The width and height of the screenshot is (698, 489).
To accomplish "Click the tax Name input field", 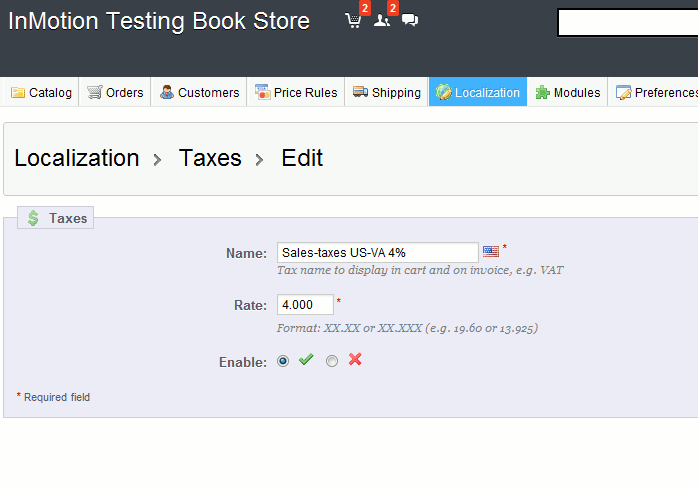I will coord(377,253).
